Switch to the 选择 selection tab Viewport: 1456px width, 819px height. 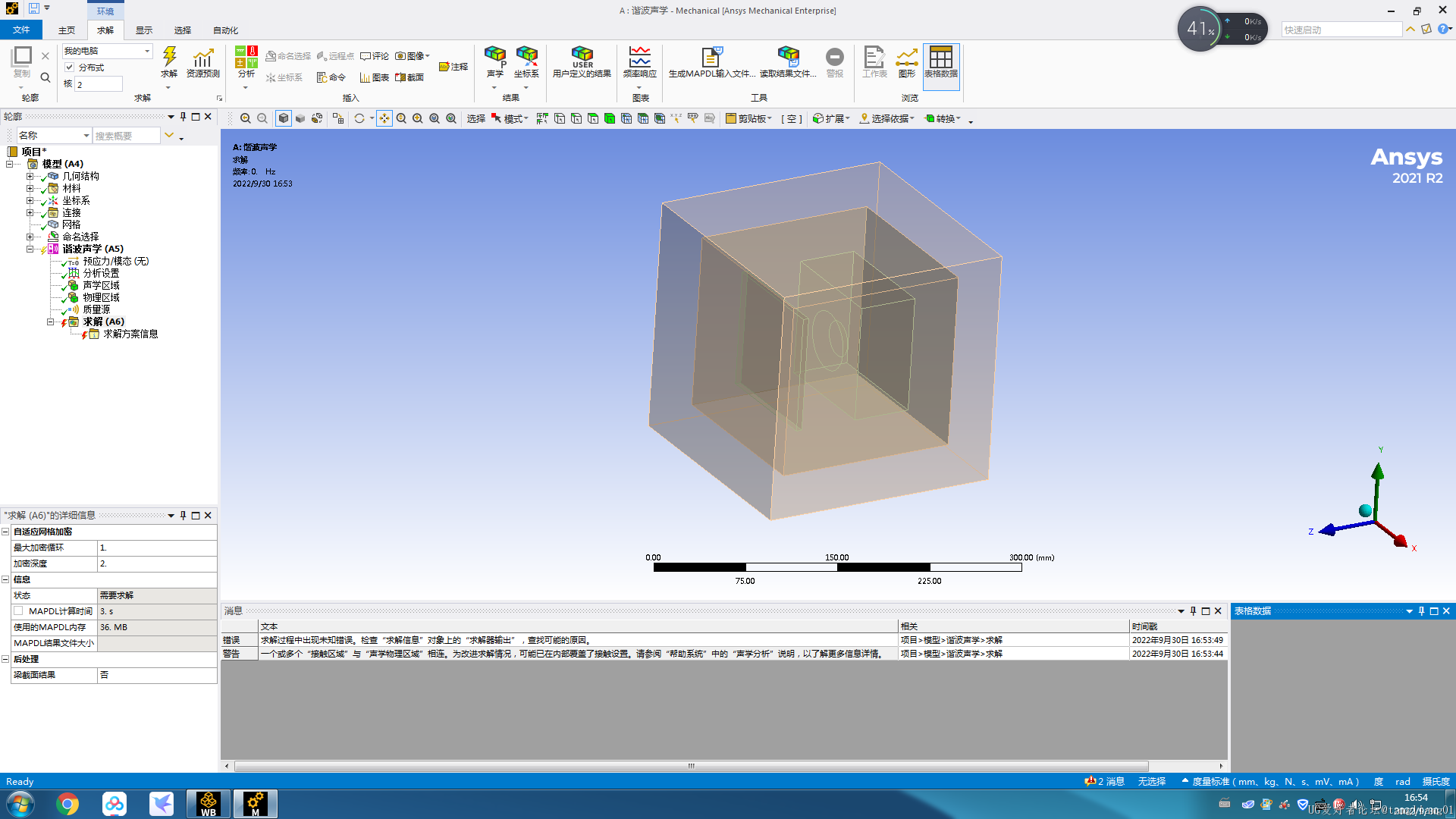(183, 30)
